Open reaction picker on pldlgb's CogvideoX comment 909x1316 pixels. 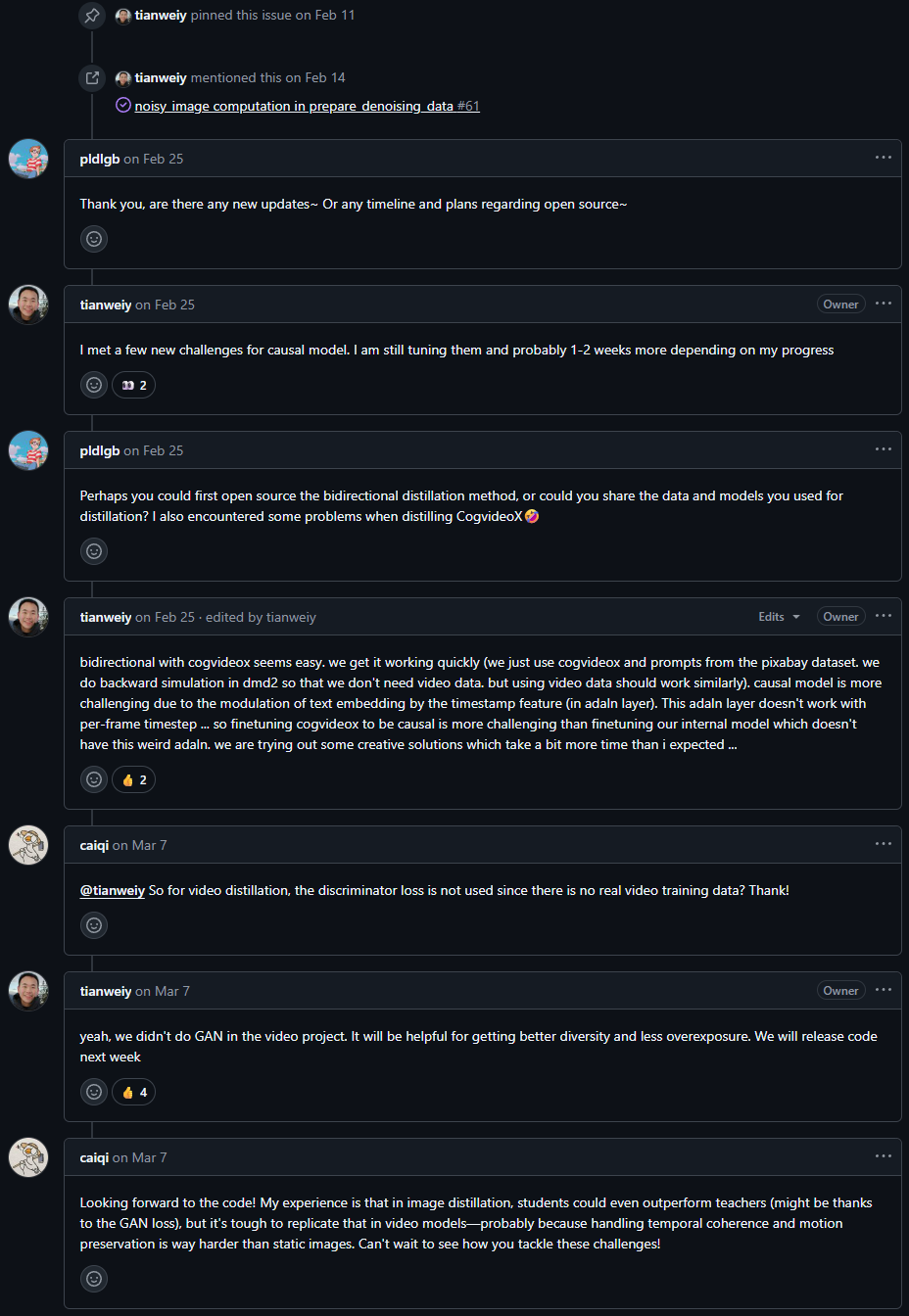click(x=94, y=551)
